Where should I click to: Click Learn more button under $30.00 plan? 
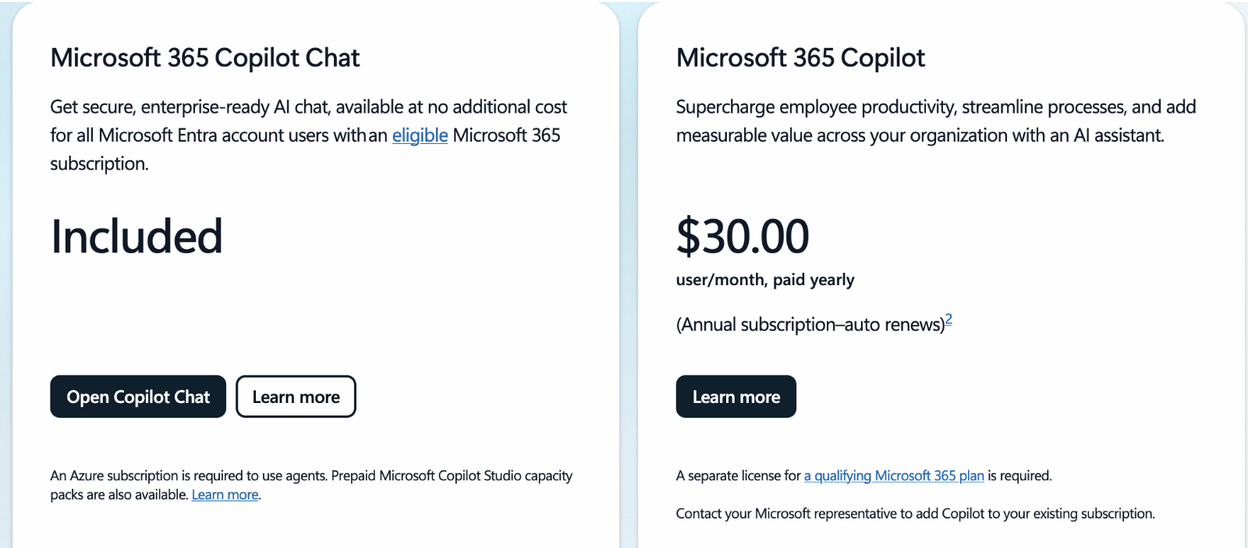click(736, 397)
